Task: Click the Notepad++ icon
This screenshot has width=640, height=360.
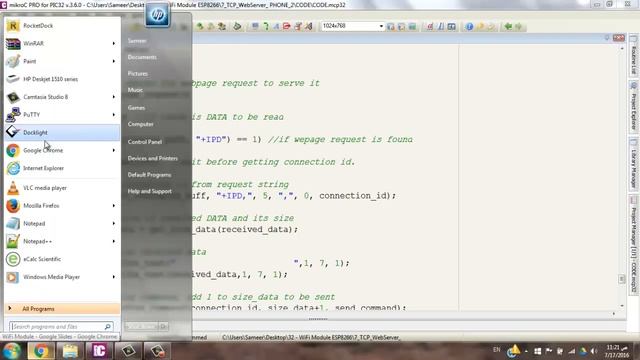Action: pos(13,241)
